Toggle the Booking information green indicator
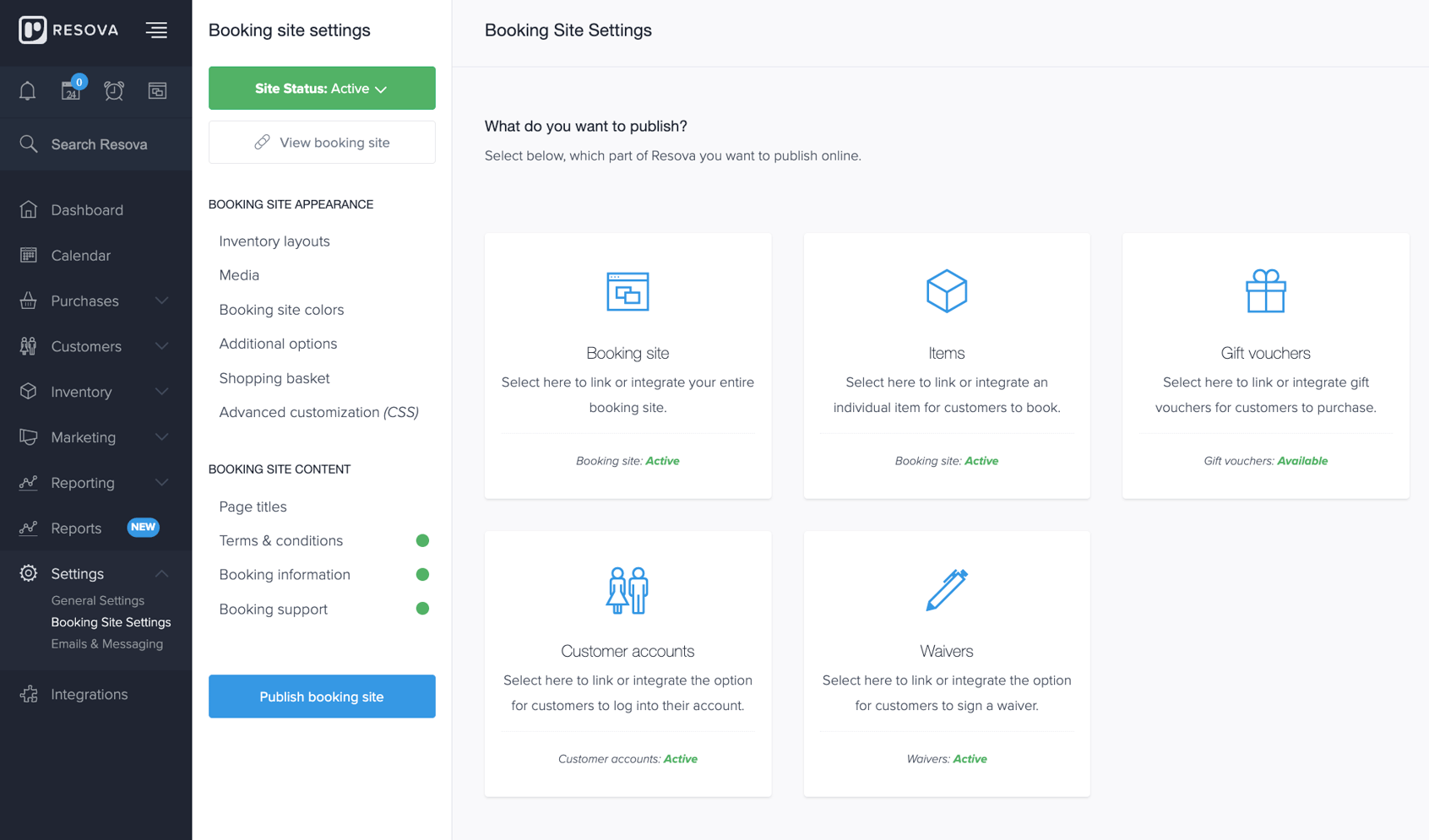The width and height of the screenshot is (1429, 840). pos(422,574)
